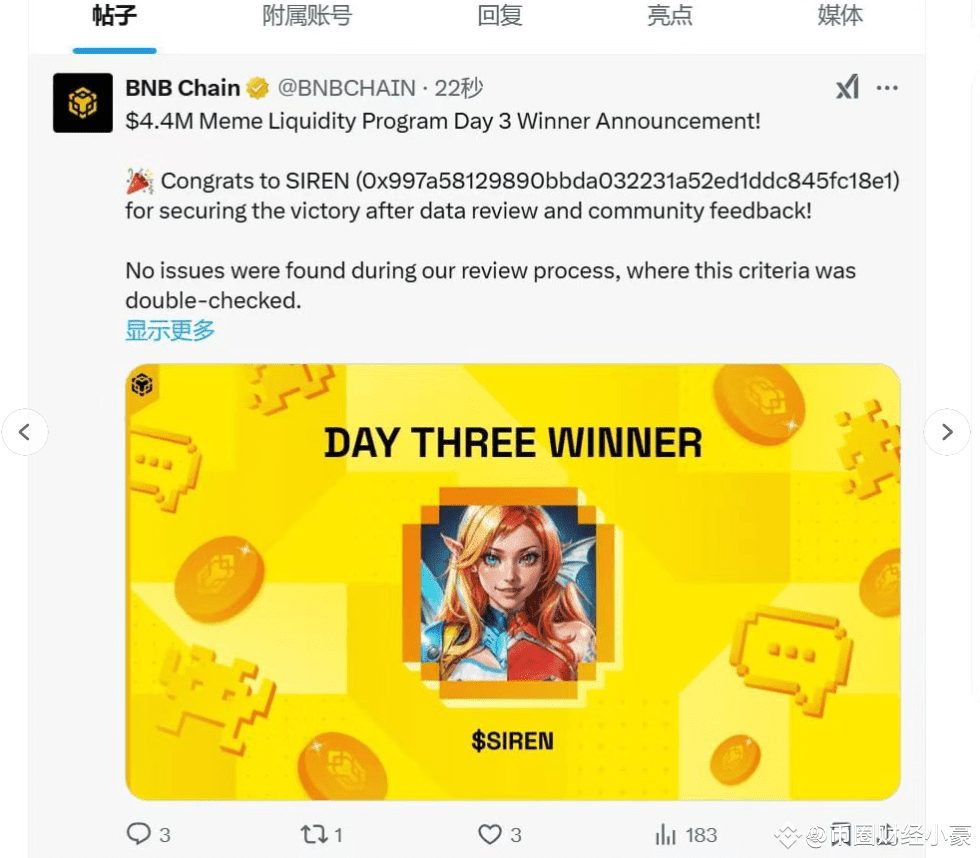
Task: Click the @BNBCHAIN handle link
Action: pos(346,88)
